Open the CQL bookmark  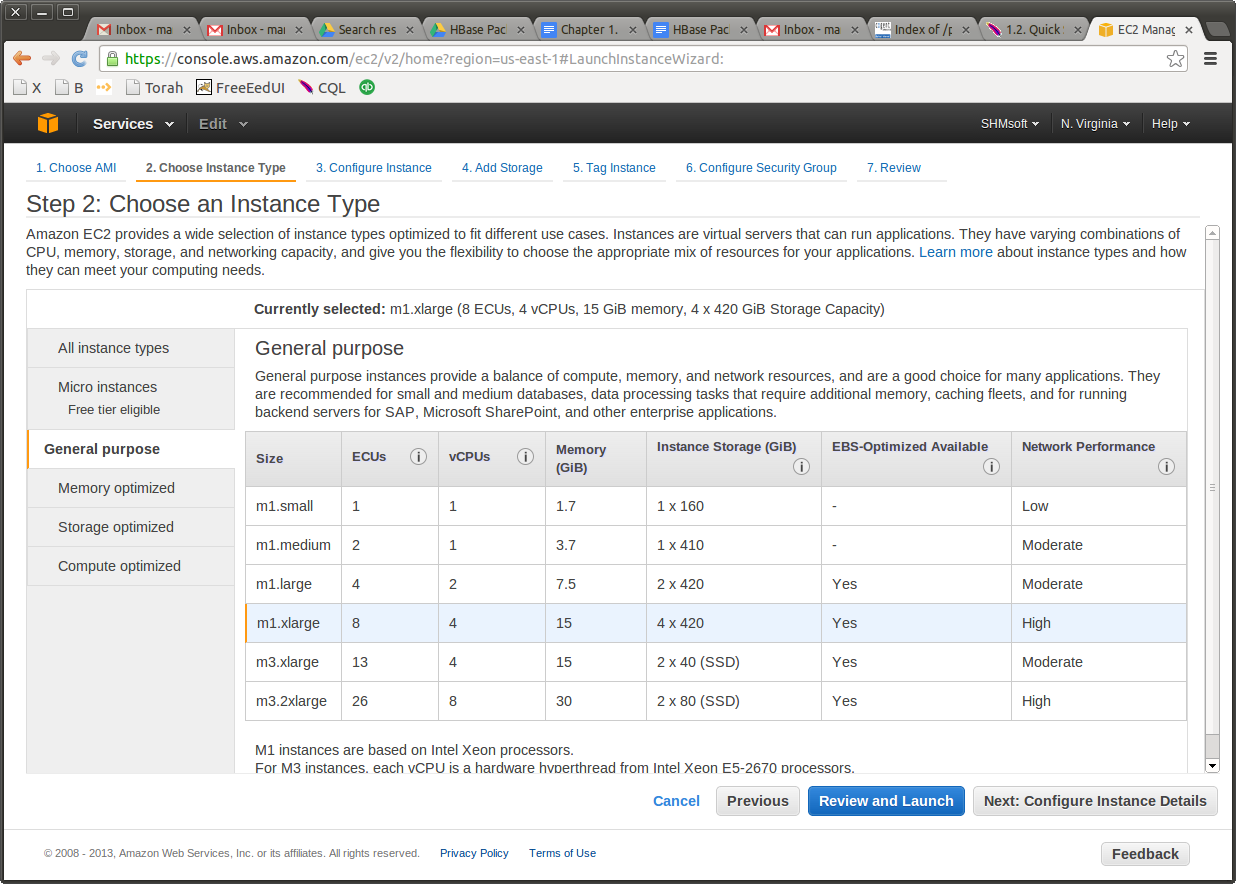[x=322, y=87]
